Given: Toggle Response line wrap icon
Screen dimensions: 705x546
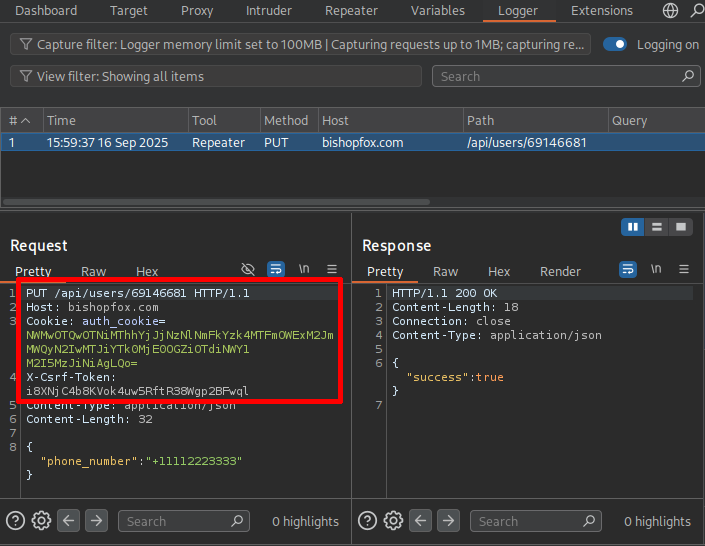Looking at the screenshot, I should click(628, 270).
